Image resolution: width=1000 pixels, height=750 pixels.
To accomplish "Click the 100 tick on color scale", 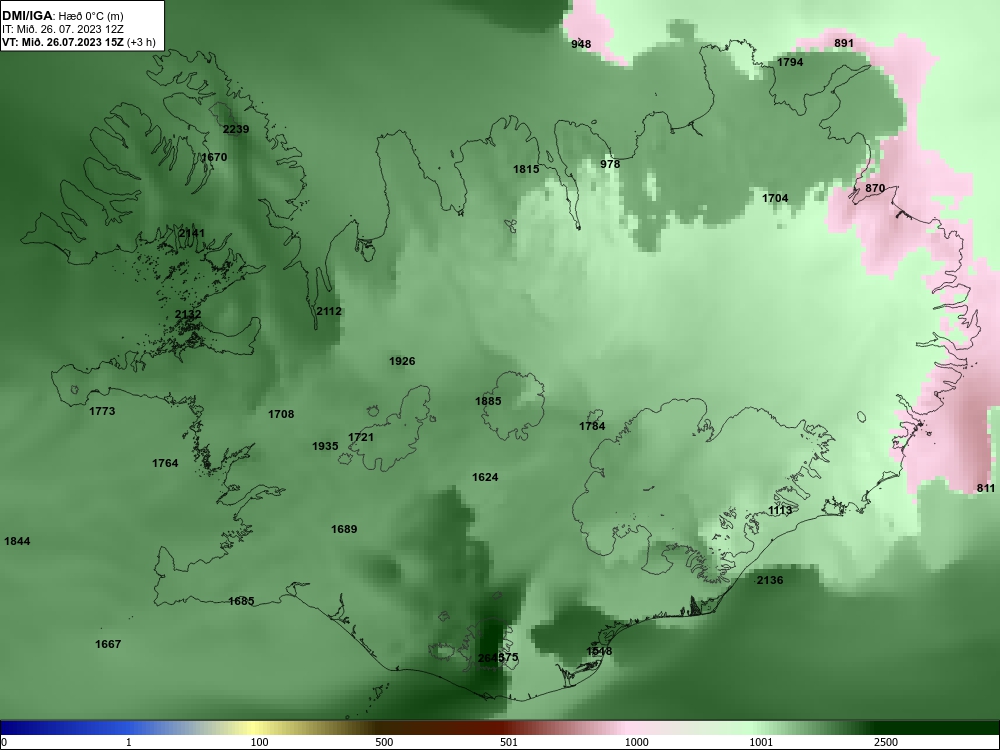I will click(259, 742).
